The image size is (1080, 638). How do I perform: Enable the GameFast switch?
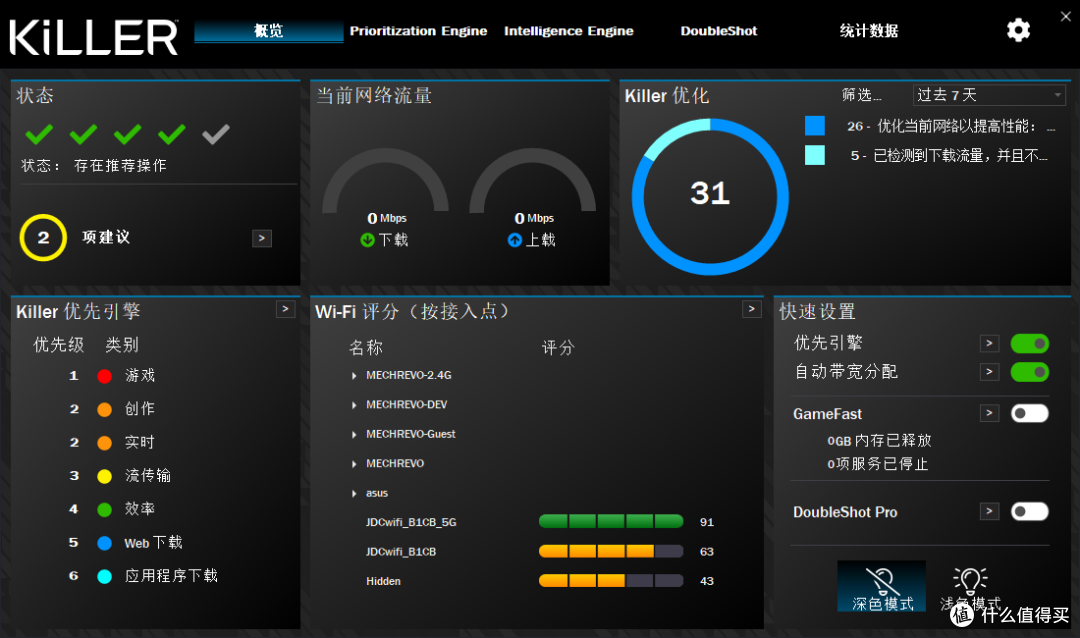click(x=1029, y=413)
